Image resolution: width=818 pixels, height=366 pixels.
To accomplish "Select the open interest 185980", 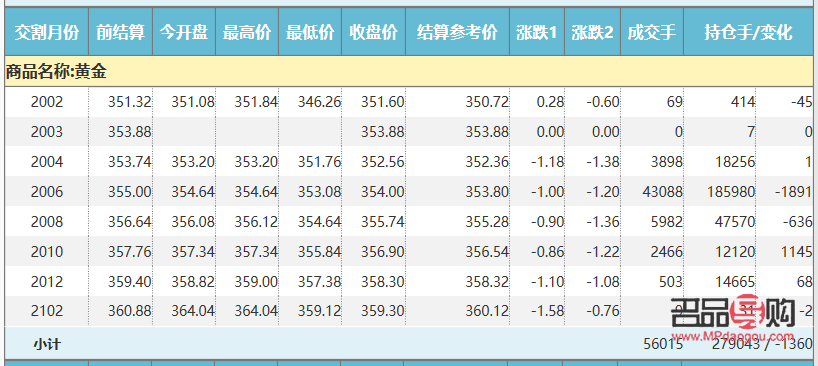I will tap(731, 192).
